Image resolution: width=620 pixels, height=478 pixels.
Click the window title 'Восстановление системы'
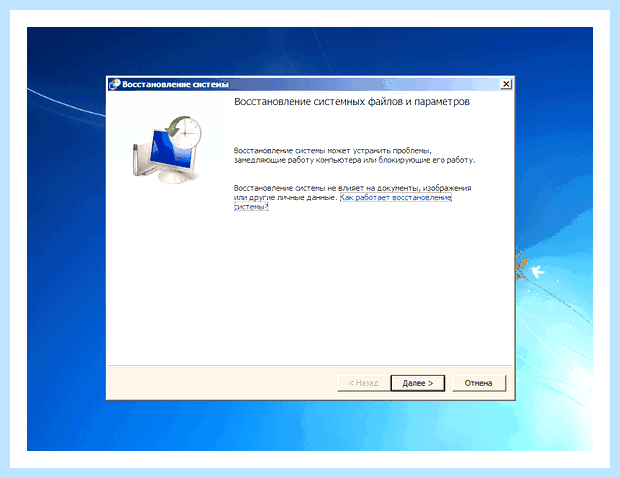[x=175, y=84]
